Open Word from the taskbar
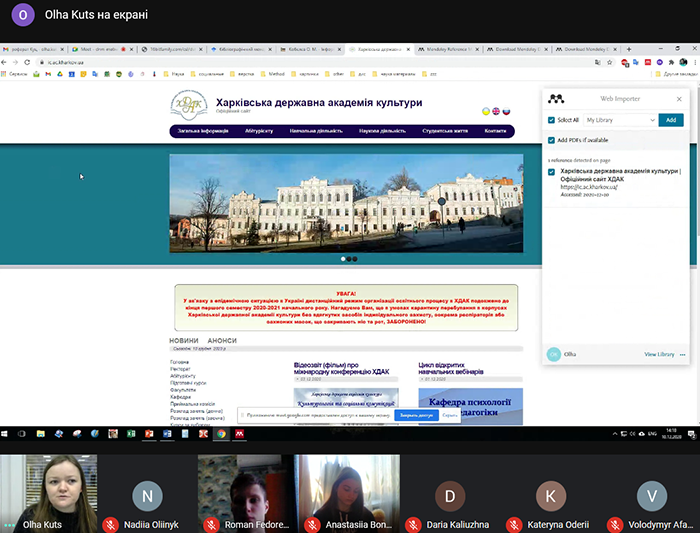700x533 pixels. point(167,433)
